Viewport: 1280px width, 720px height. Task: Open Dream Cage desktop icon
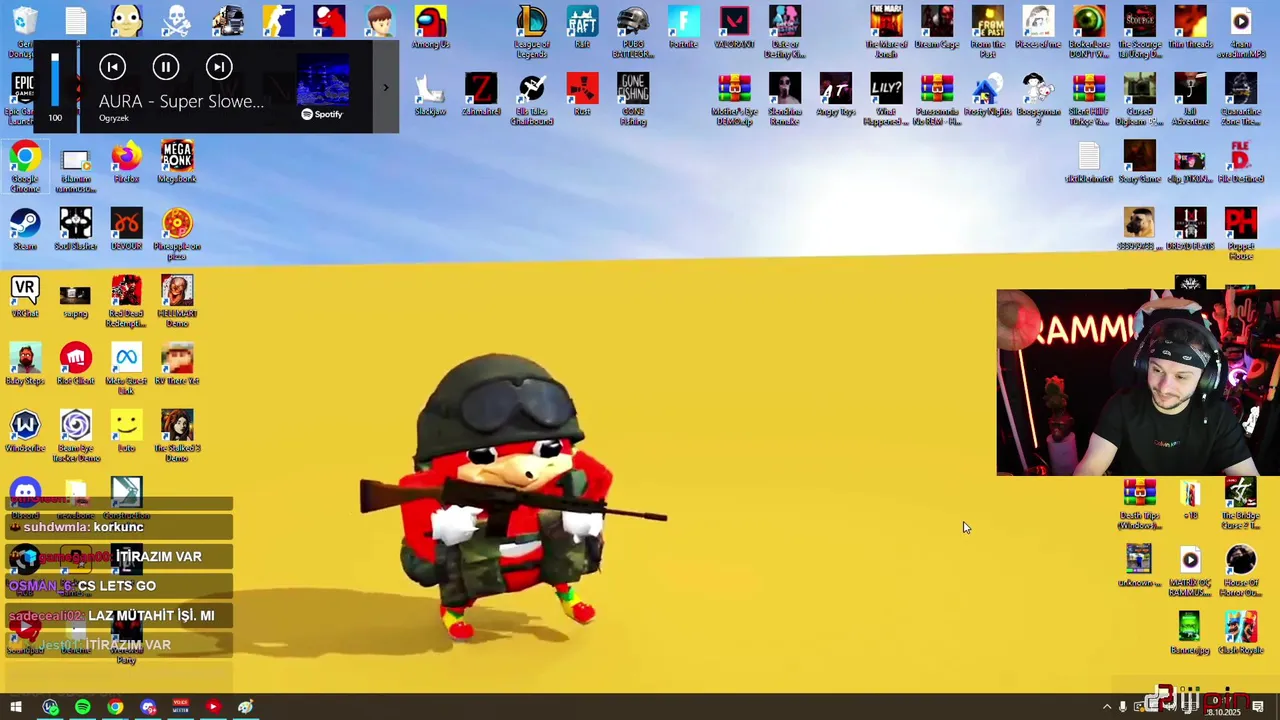(937, 28)
